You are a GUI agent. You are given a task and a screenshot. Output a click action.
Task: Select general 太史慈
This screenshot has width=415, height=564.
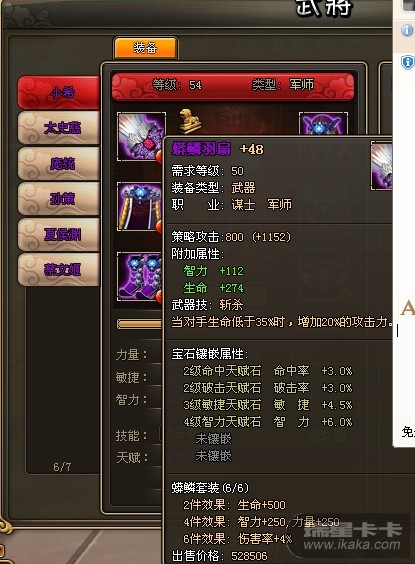pyautogui.click(x=59, y=128)
